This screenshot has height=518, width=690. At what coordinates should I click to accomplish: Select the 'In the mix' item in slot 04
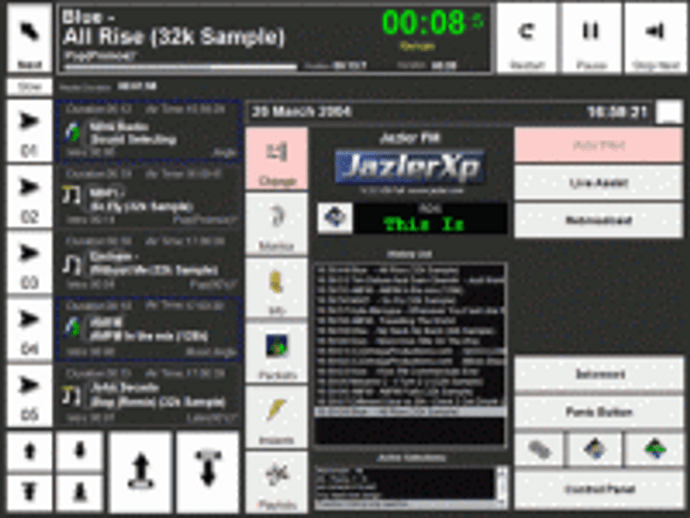(148, 329)
